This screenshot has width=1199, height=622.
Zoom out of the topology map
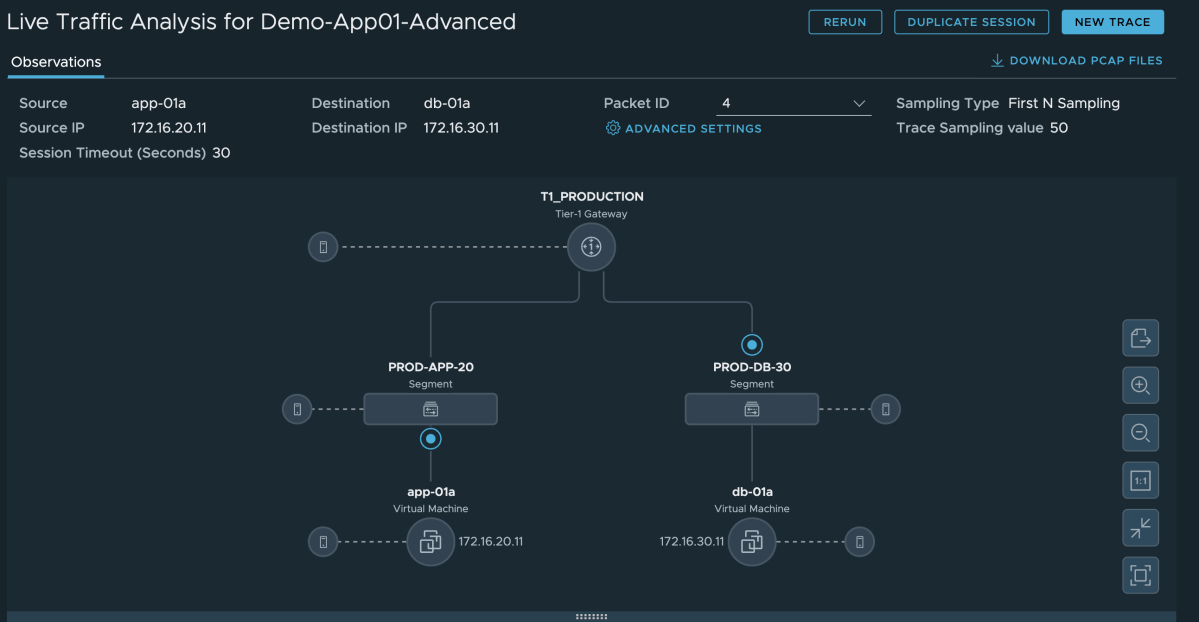click(x=1140, y=433)
